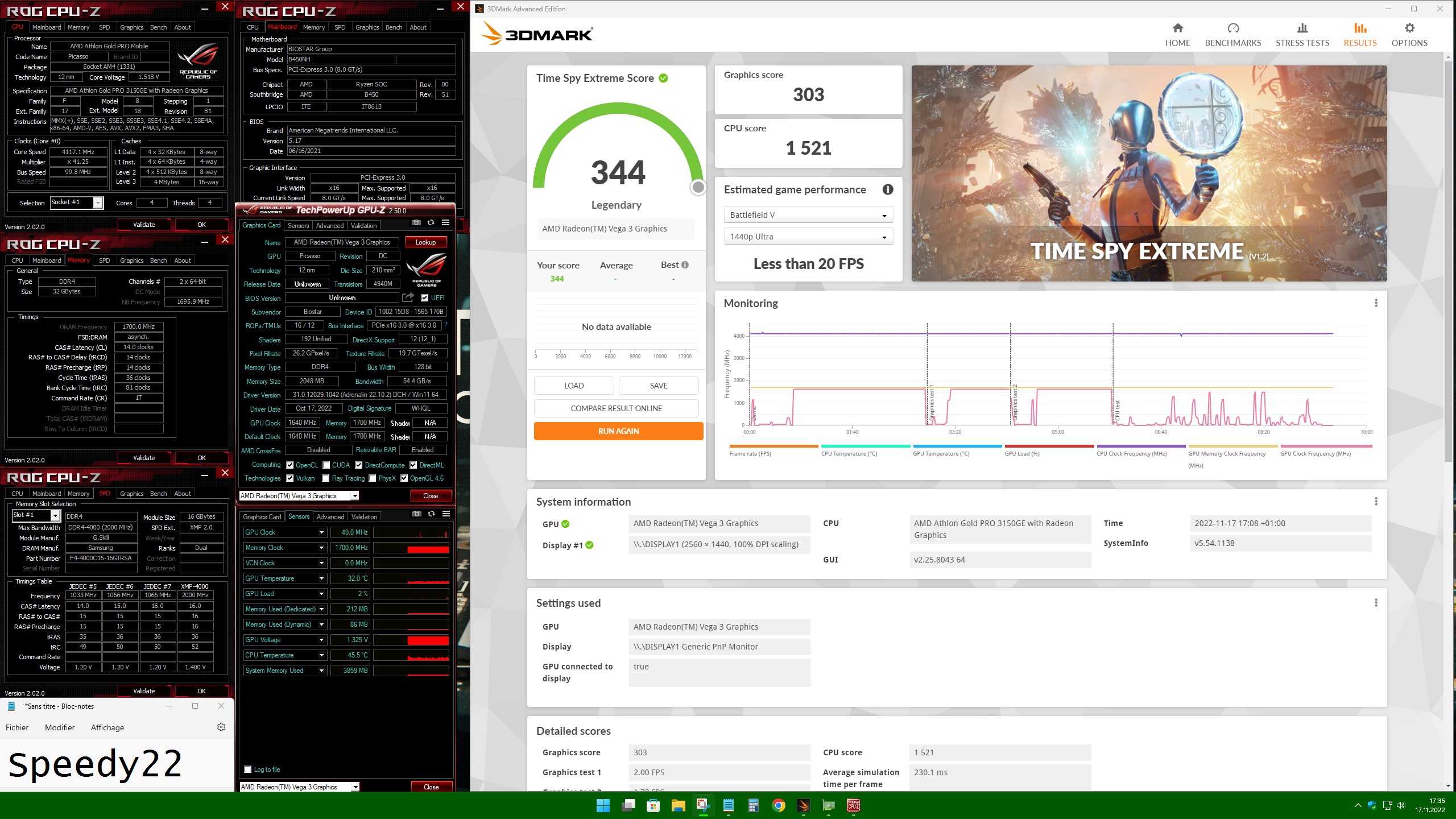Click Validate in CPU-Z Memory window
This screenshot has width=1456, height=819.
[144, 458]
